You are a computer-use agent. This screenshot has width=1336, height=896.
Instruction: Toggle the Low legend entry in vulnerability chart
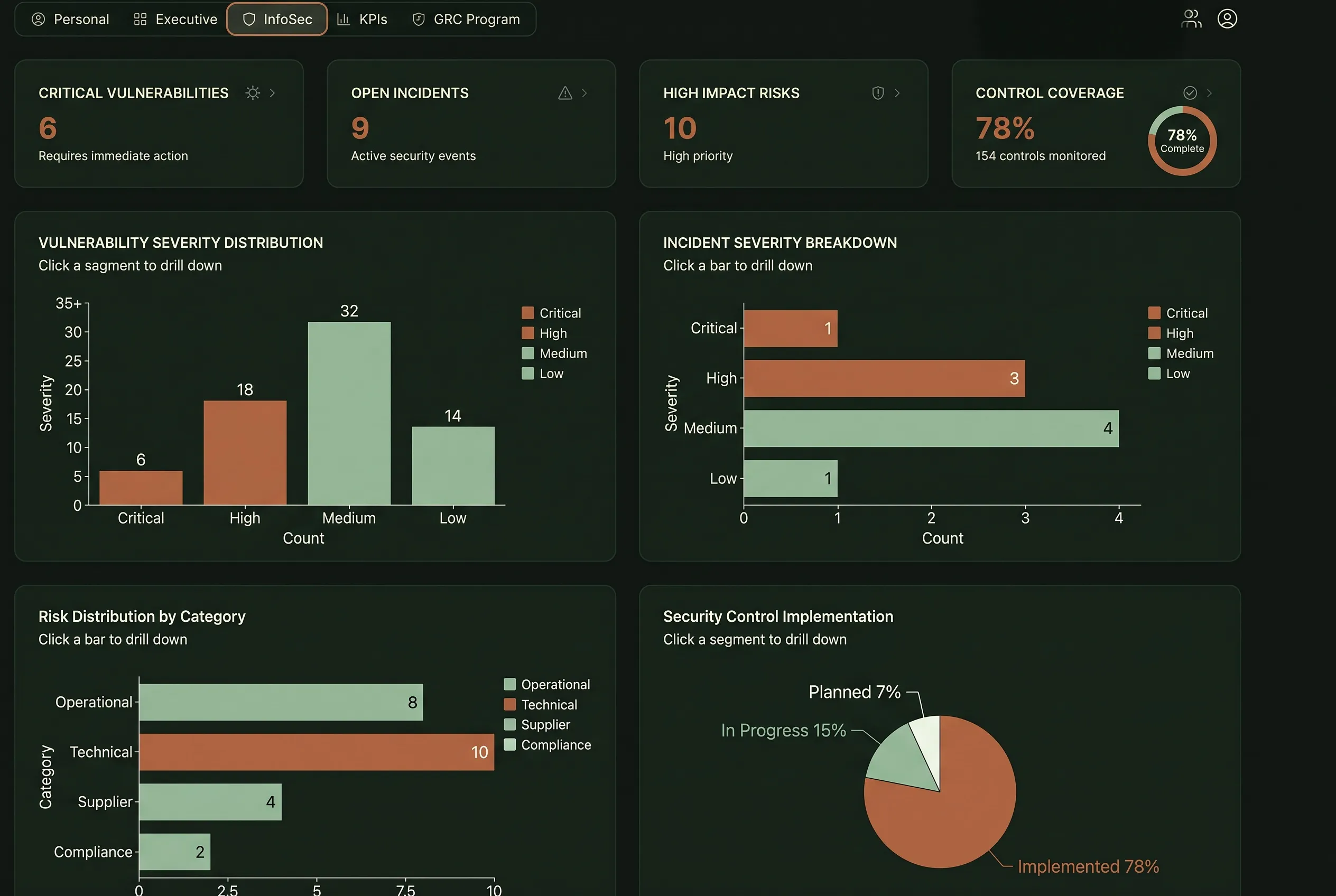point(543,374)
